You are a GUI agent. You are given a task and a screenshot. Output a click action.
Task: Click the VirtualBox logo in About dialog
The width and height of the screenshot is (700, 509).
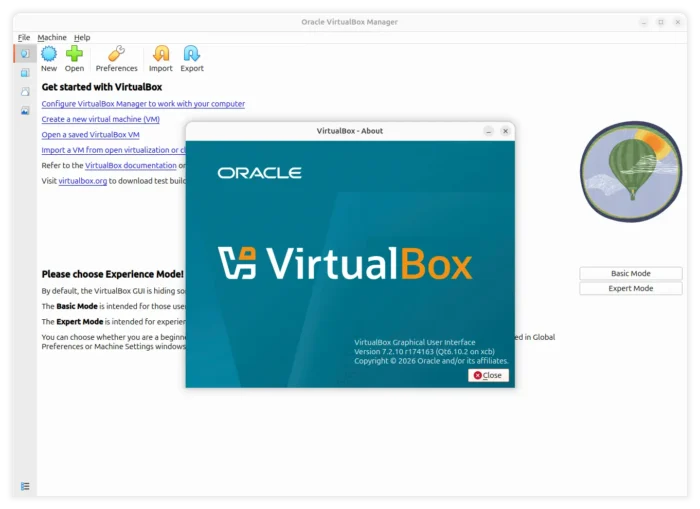[x=345, y=263]
